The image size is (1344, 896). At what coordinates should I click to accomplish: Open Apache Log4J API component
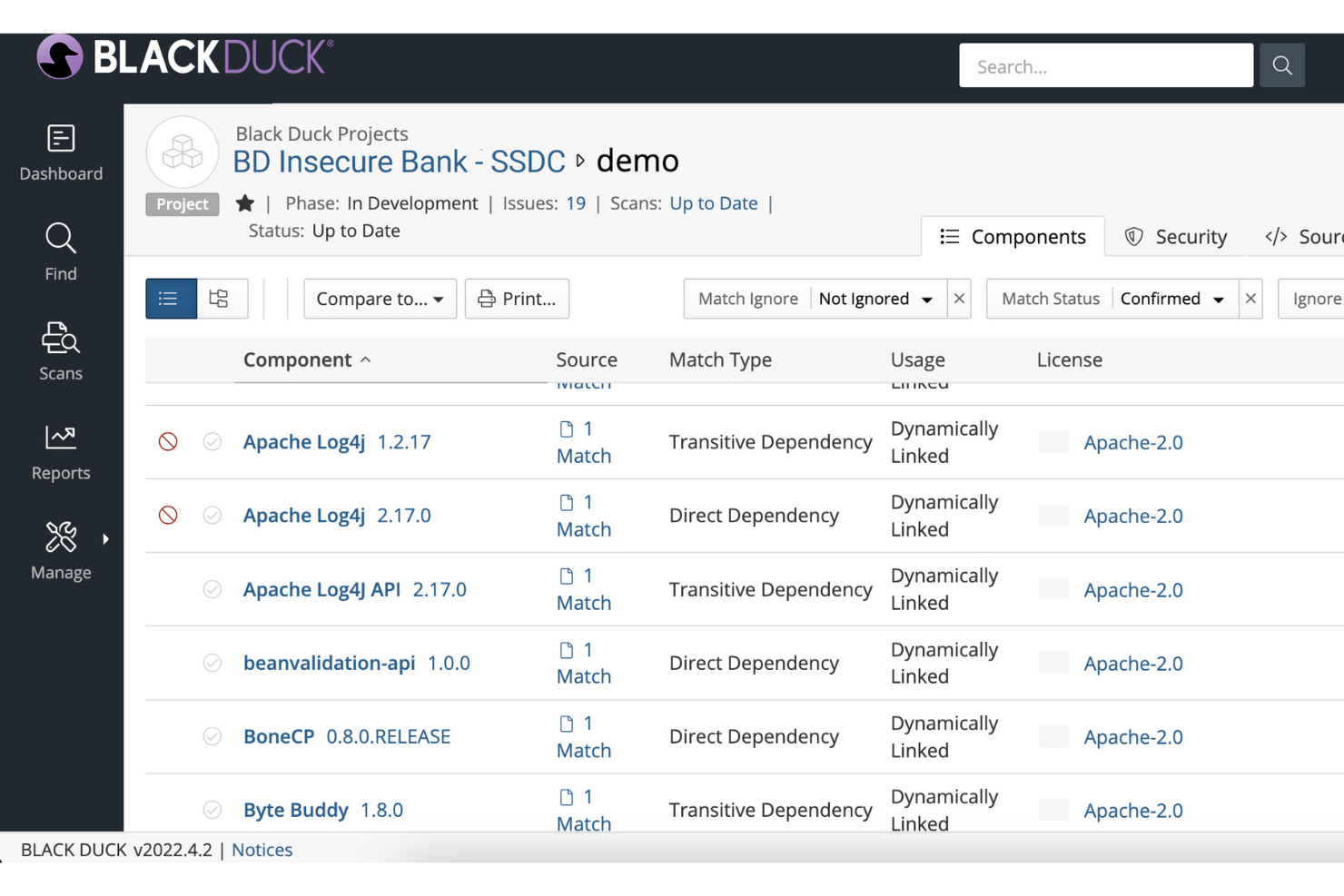click(x=322, y=589)
